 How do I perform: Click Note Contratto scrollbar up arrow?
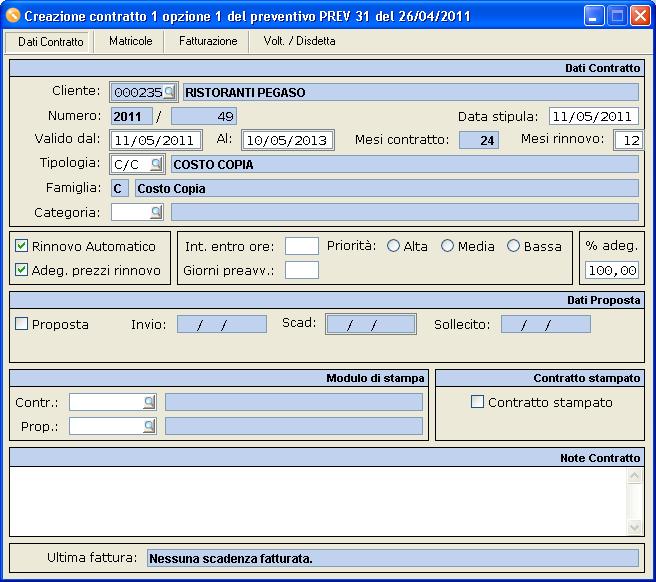pos(634,476)
